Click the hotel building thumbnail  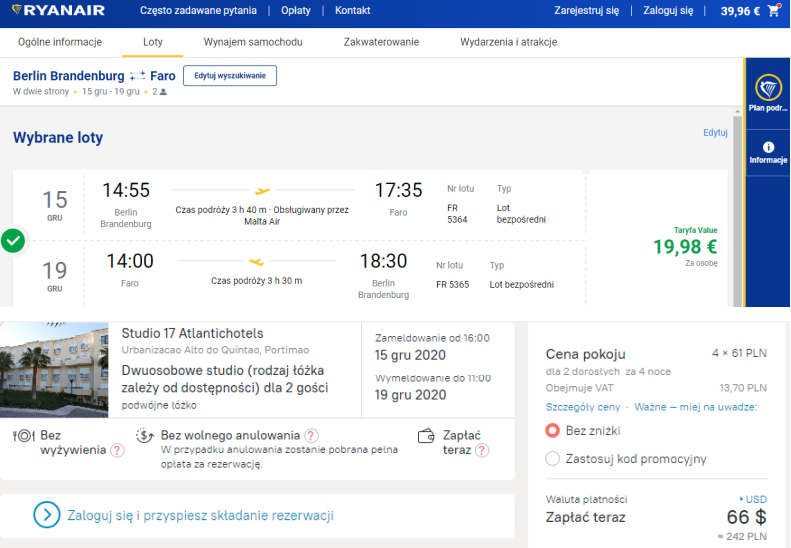coord(54,370)
